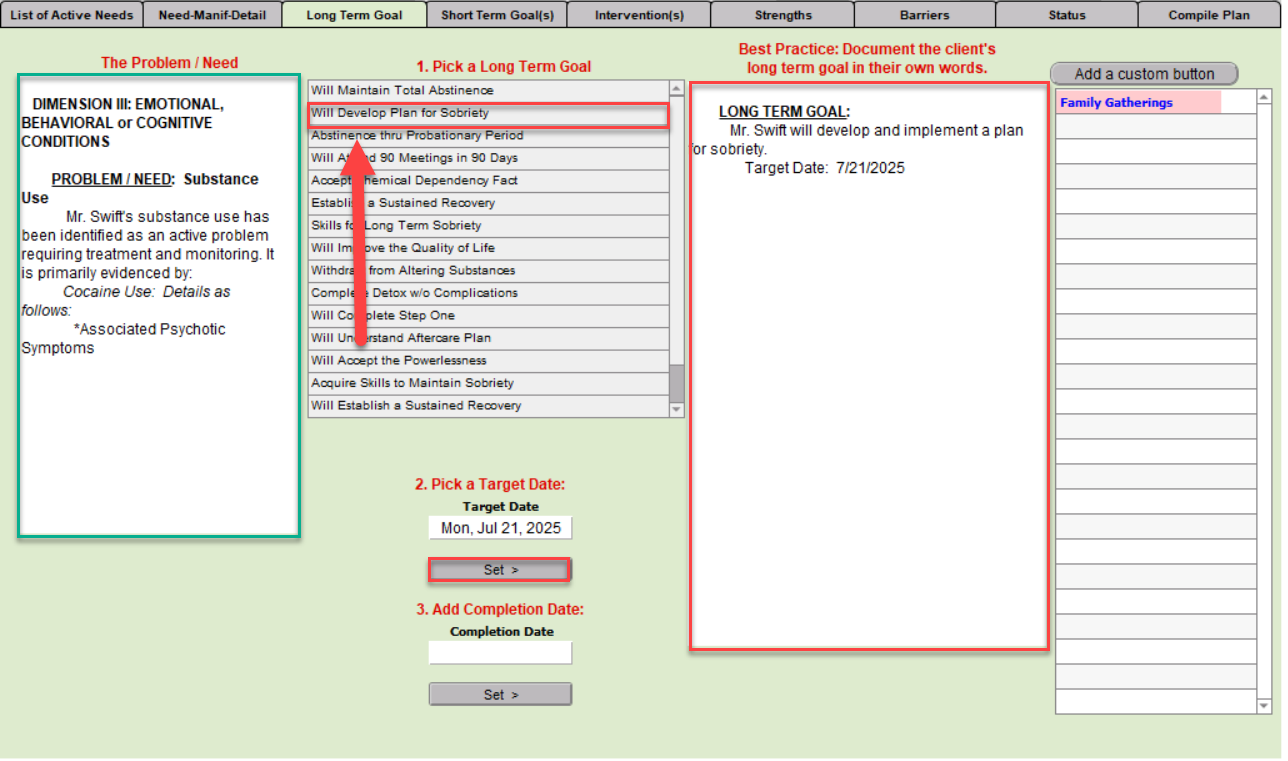Go to the Intervention(s) tab

pos(639,15)
